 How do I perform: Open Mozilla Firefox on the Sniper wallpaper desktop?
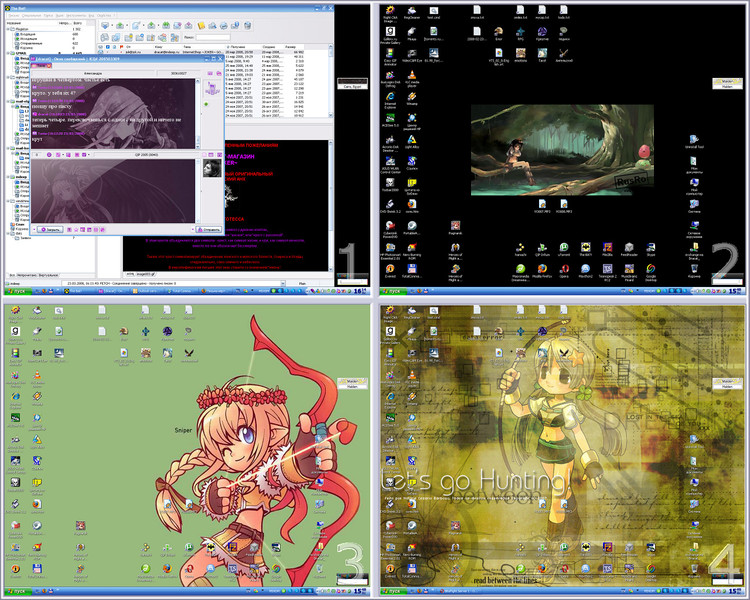point(167,569)
